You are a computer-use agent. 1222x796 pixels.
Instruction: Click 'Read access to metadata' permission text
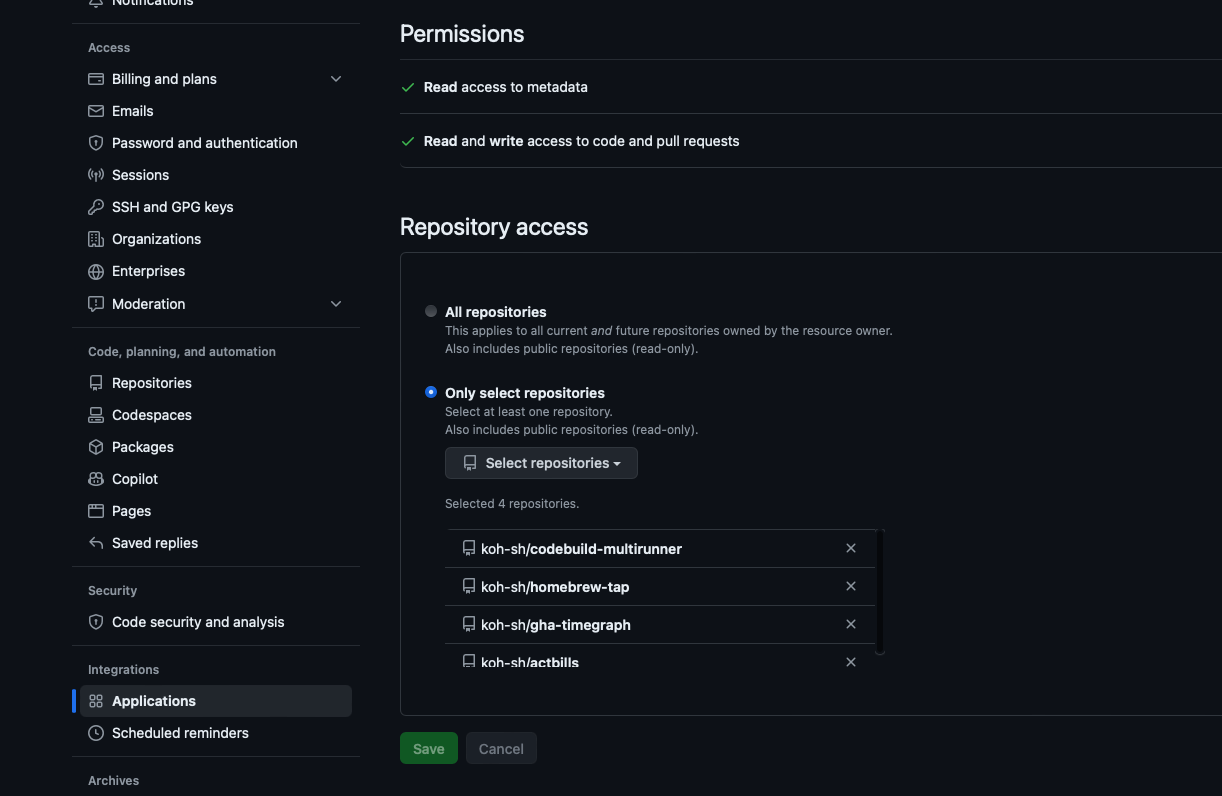(x=505, y=87)
